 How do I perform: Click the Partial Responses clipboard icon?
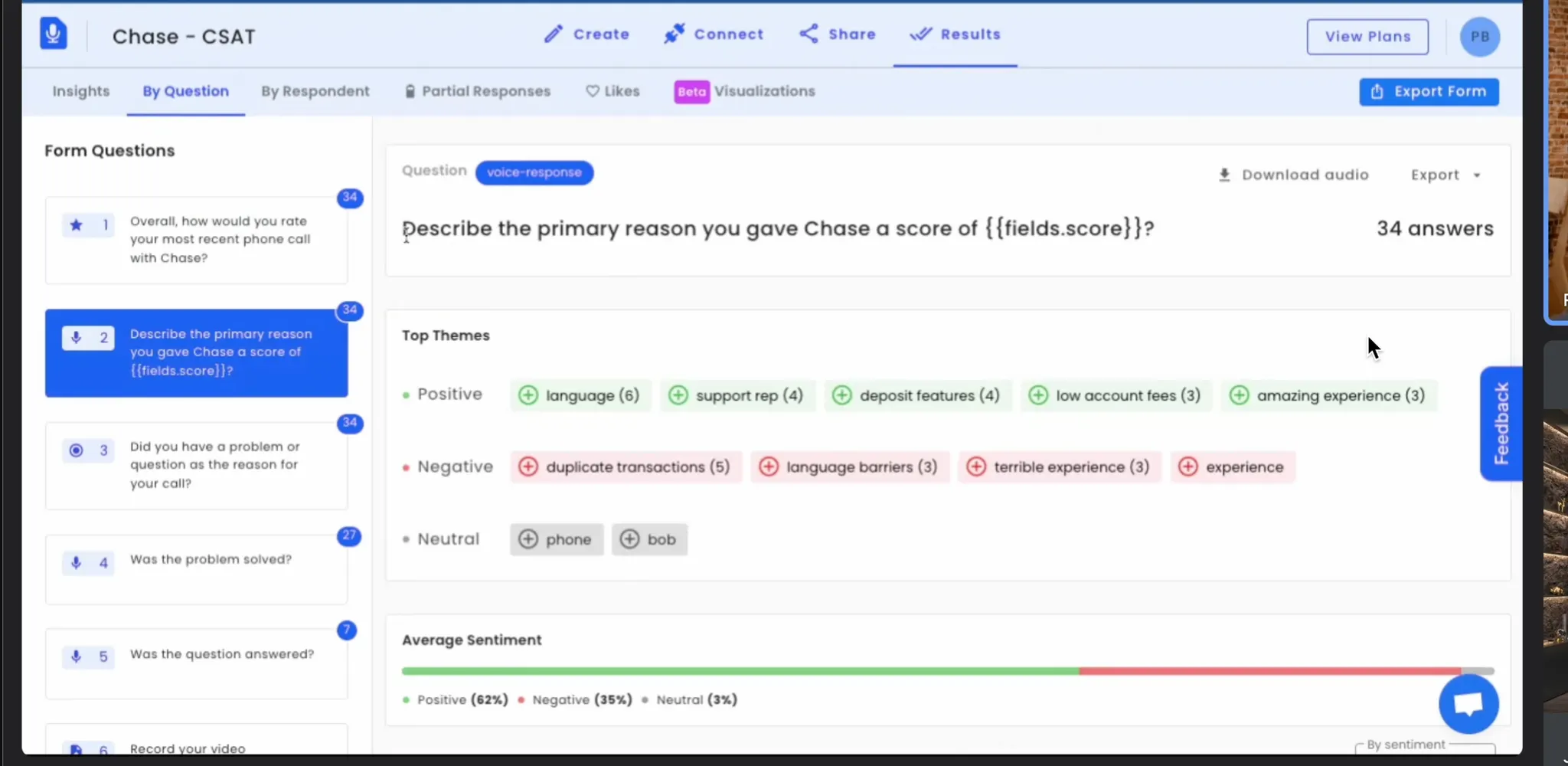410,91
